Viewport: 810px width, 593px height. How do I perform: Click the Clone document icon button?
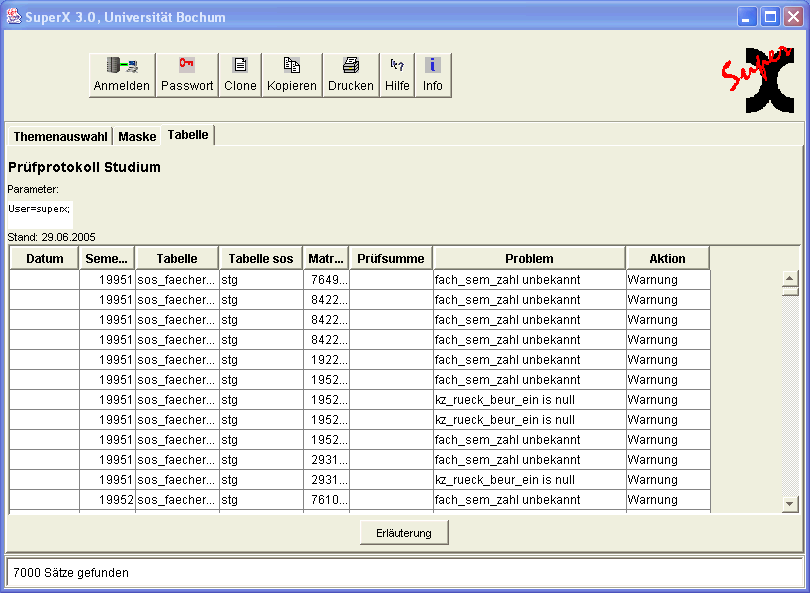[240, 75]
